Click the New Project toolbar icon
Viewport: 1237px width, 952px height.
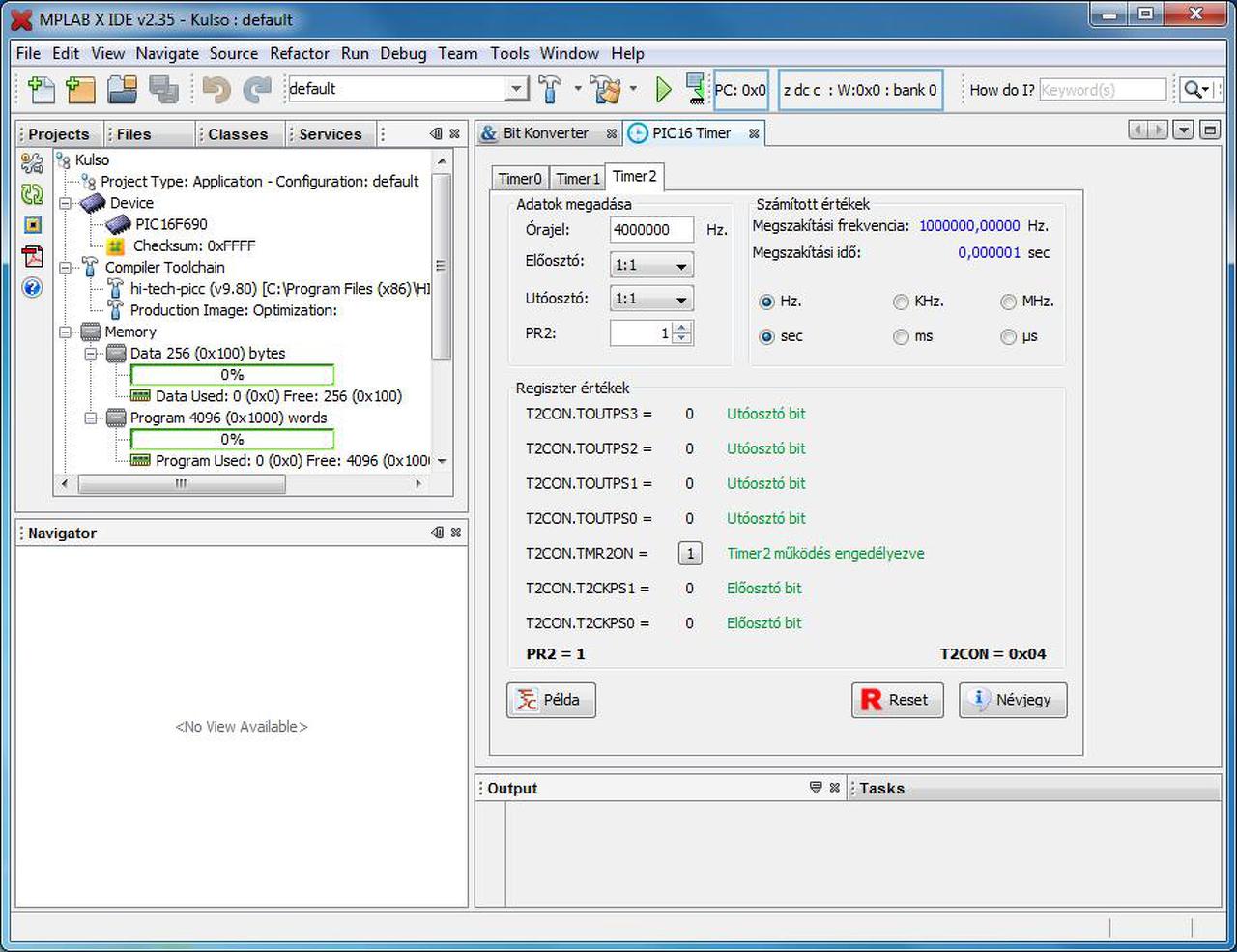80,89
